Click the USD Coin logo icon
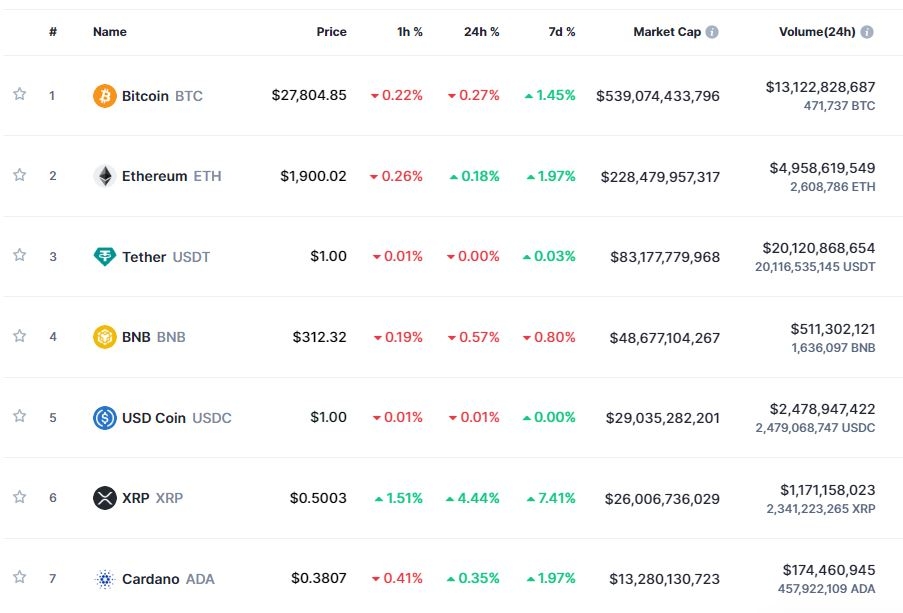Image resolution: width=903 pixels, height=613 pixels. tap(104, 418)
